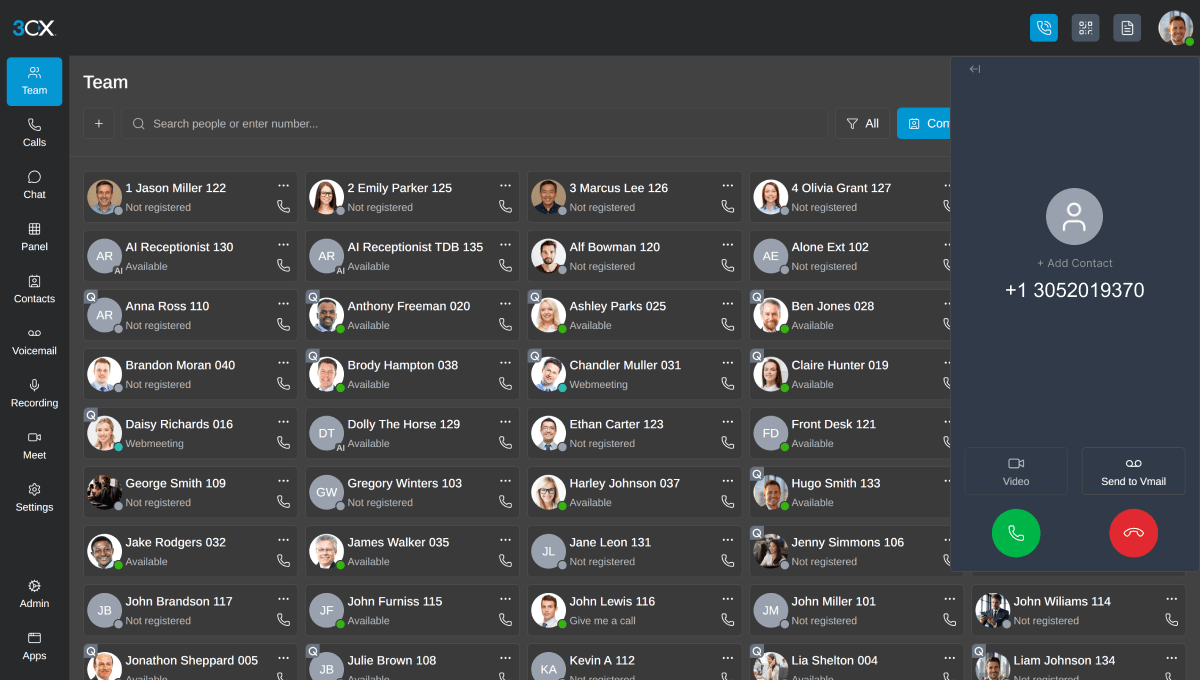1200x680 pixels.
Task: Click the 3CX logo
Action: [x=34, y=28]
